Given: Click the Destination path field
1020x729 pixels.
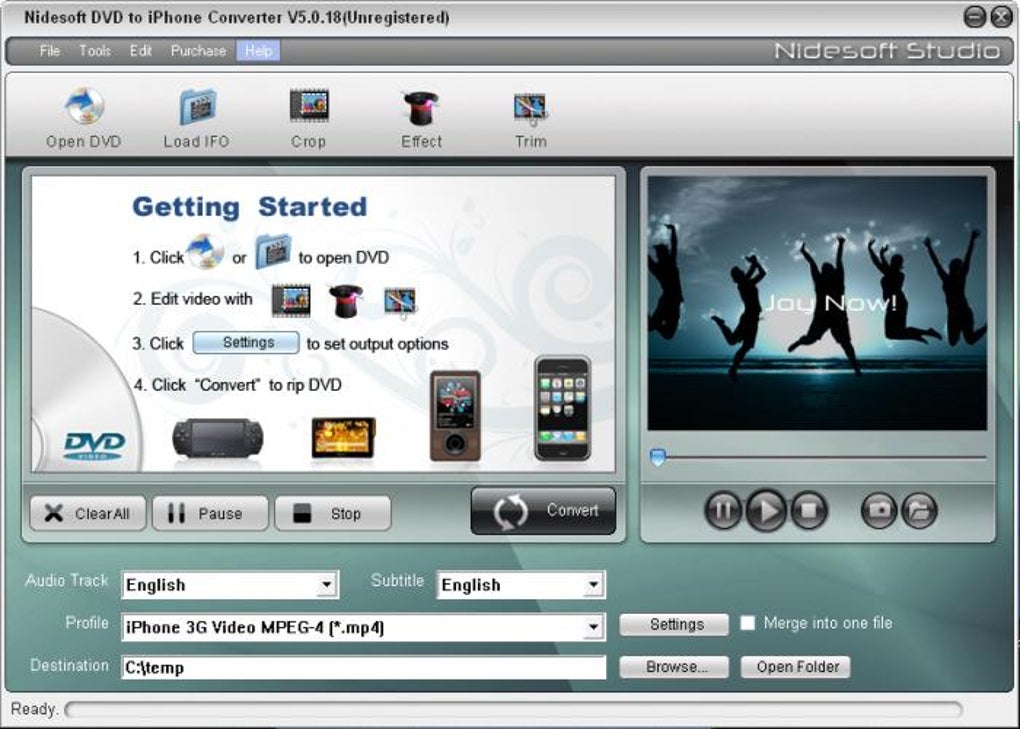Looking at the screenshot, I should pyautogui.click(x=364, y=668).
